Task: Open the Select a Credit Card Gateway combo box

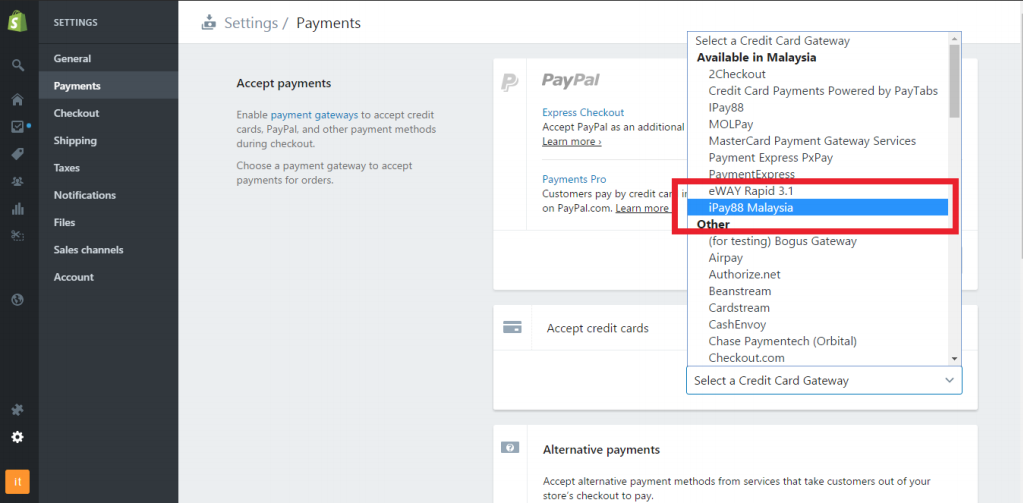Action: click(x=824, y=380)
